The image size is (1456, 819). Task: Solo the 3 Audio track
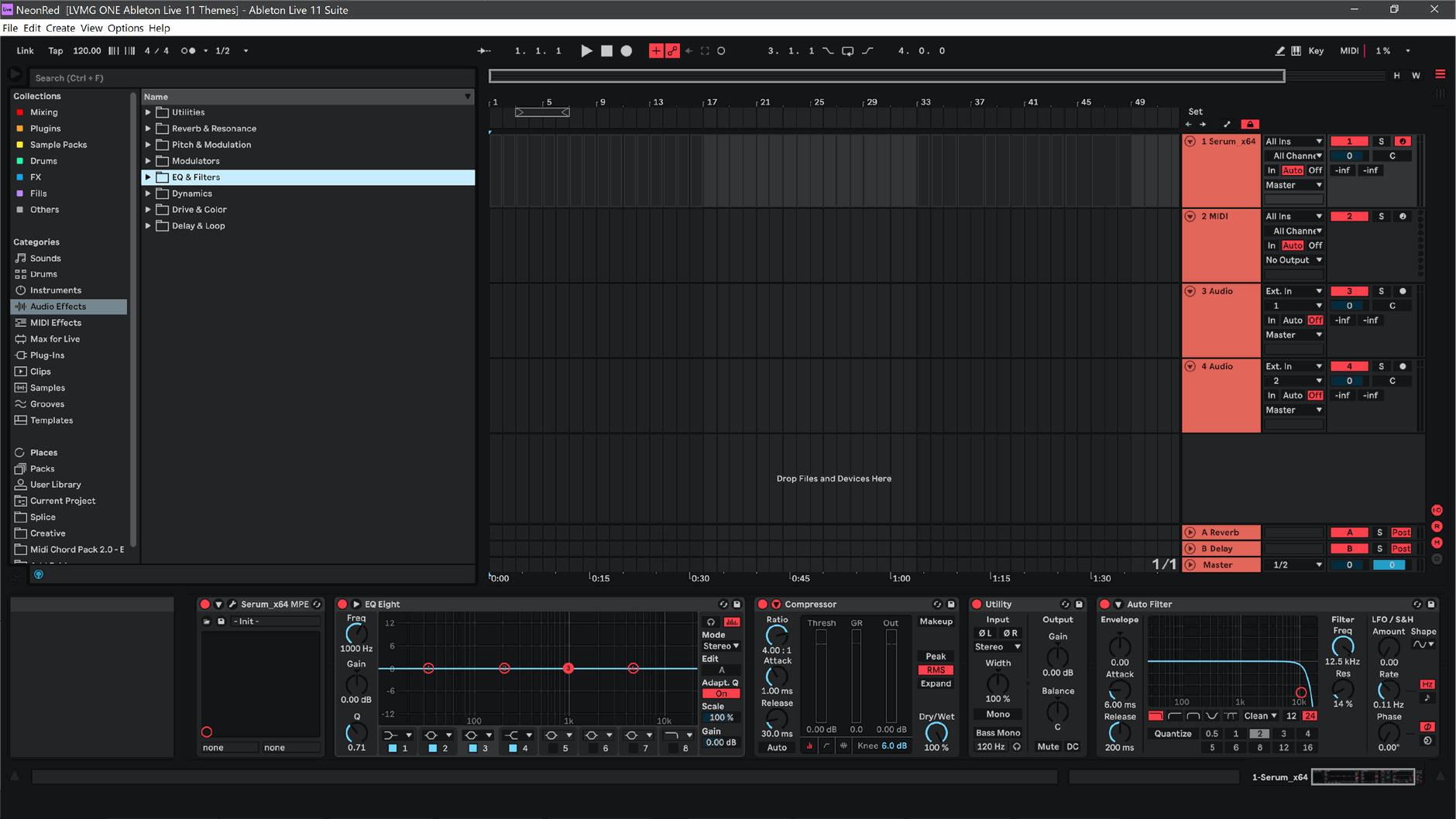[x=1381, y=292]
